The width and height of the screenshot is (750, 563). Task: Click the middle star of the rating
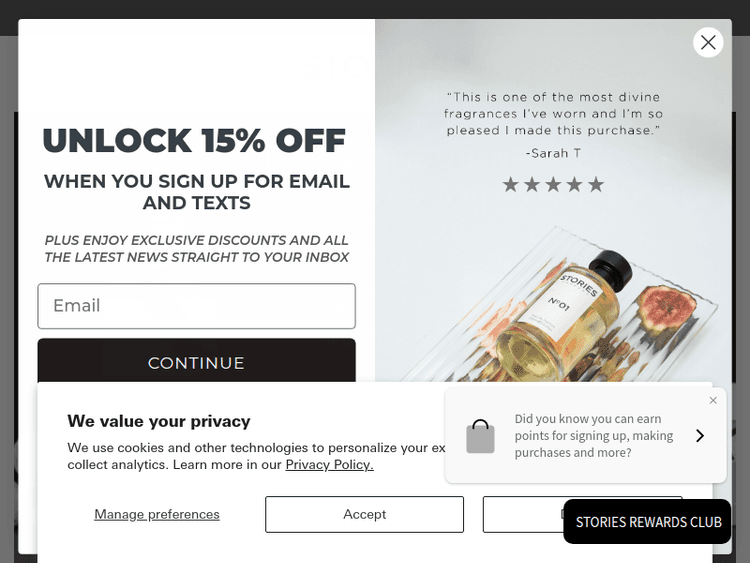click(553, 184)
